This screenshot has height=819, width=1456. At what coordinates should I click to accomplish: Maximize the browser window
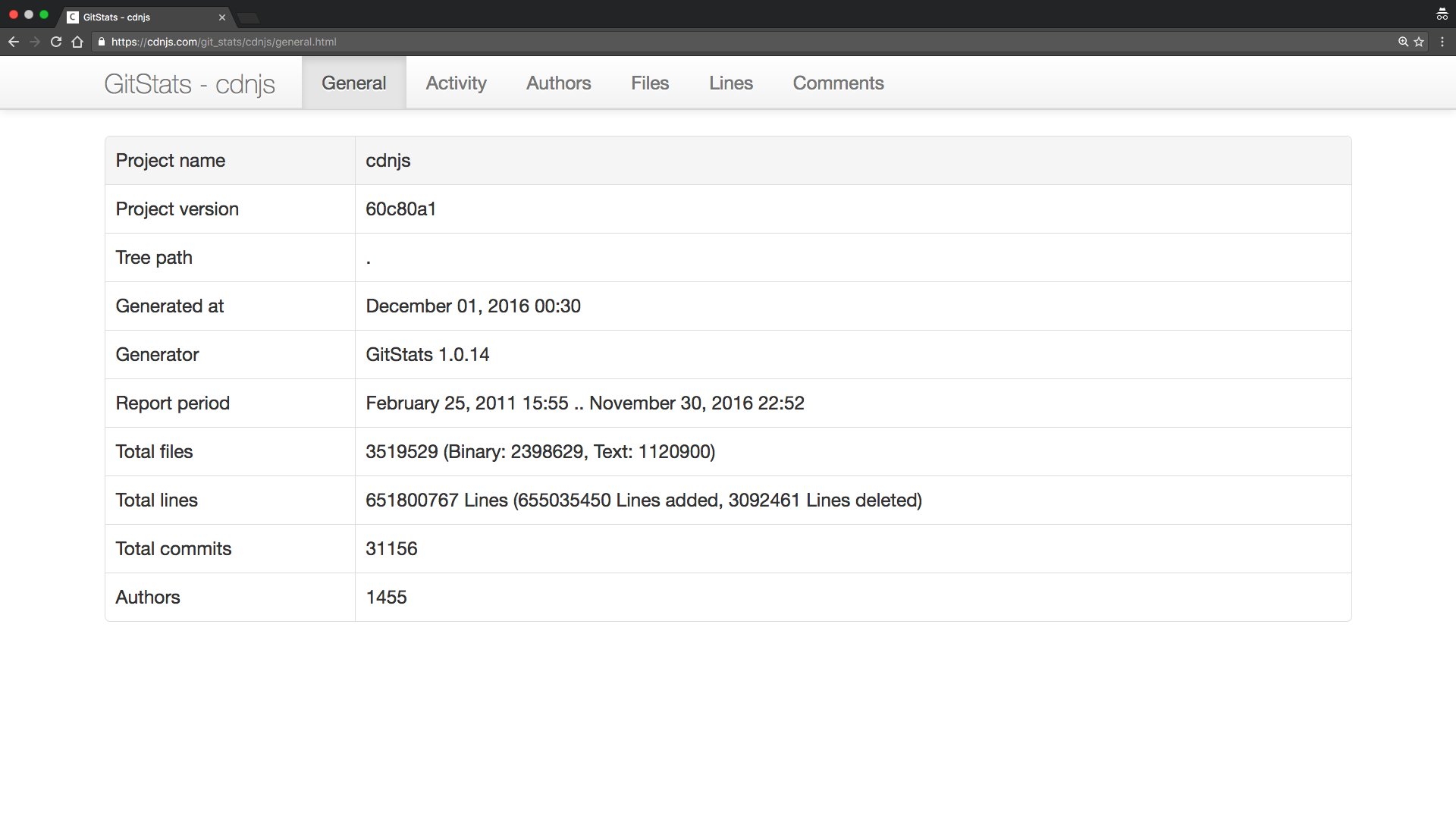pyautogui.click(x=44, y=14)
